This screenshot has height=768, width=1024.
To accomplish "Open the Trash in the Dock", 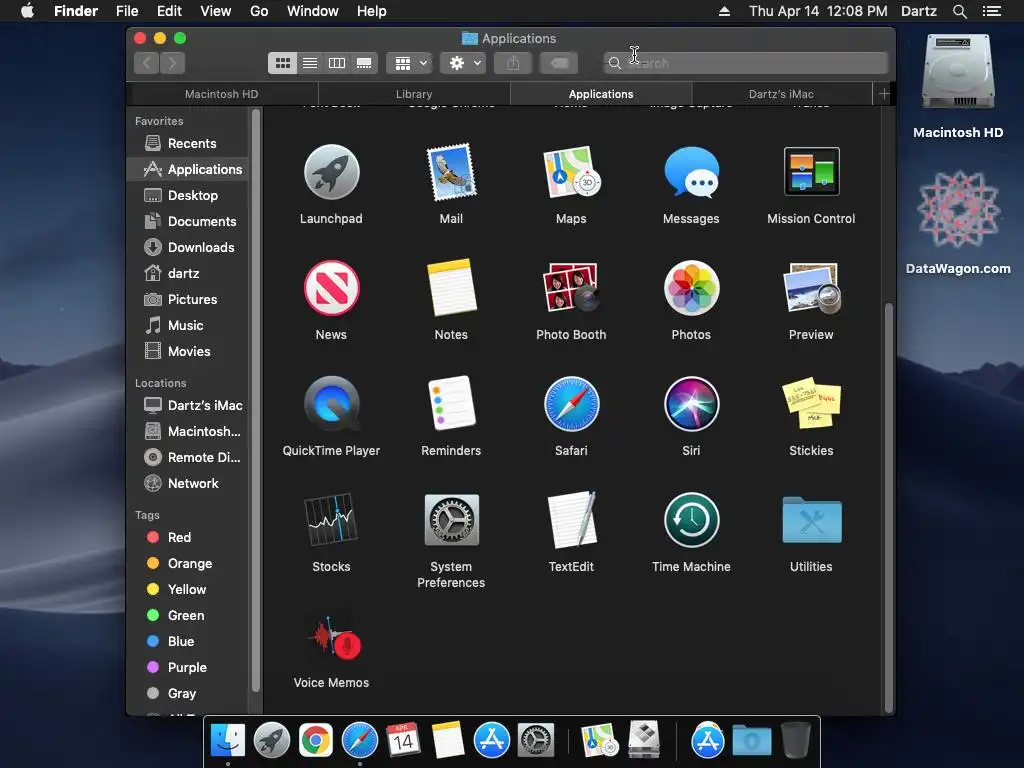I will point(795,740).
